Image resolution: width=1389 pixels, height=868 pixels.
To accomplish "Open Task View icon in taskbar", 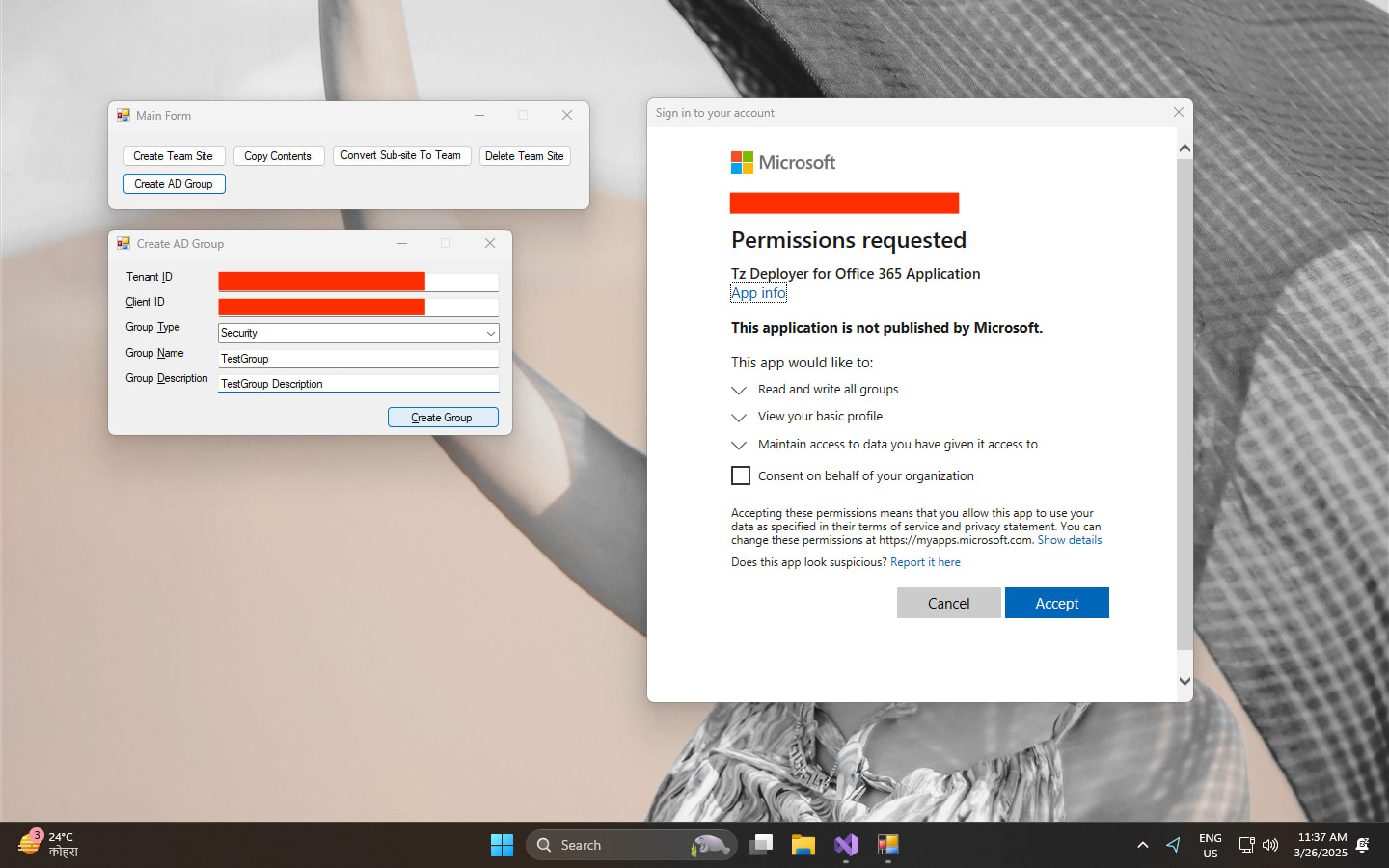I will tap(762, 845).
